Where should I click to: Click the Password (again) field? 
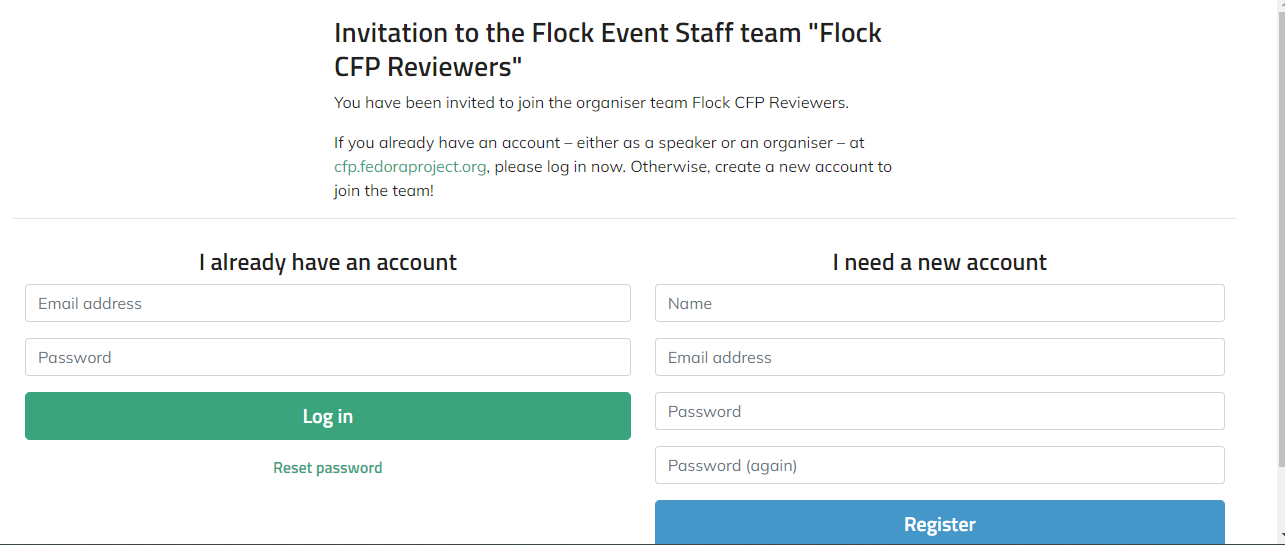tap(940, 465)
